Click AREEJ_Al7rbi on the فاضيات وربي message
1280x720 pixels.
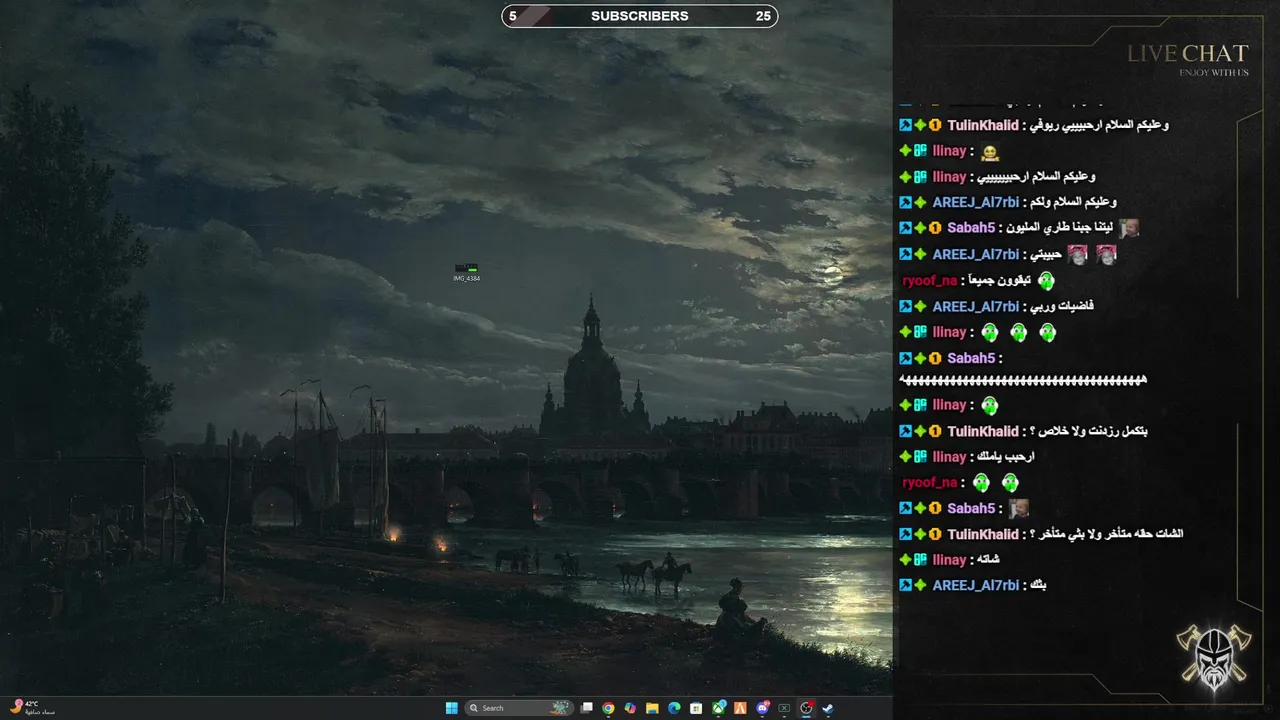(975, 306)
